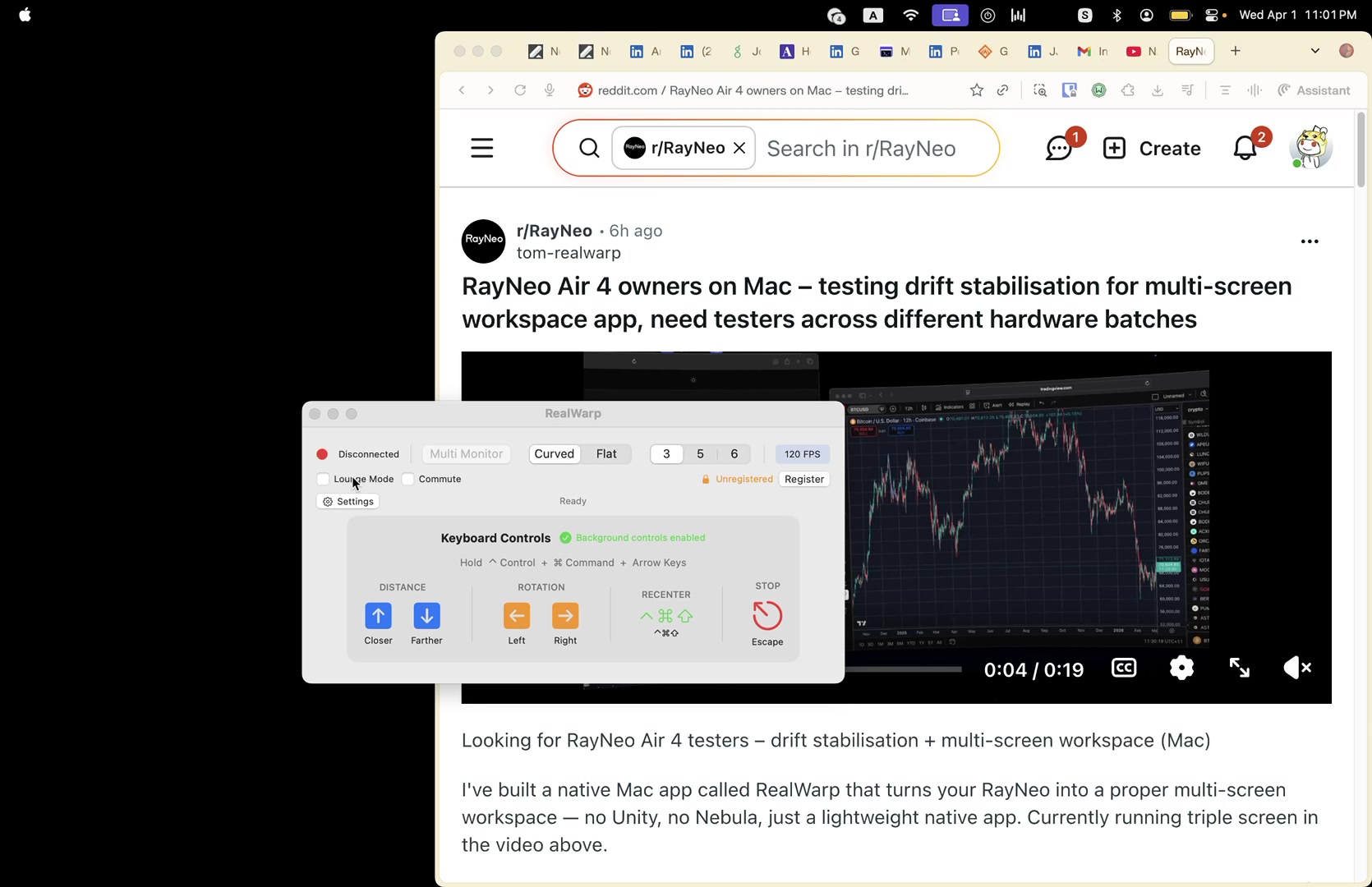Enable the Commute checkbox
1372x887 pixels.
pos(408,480)
